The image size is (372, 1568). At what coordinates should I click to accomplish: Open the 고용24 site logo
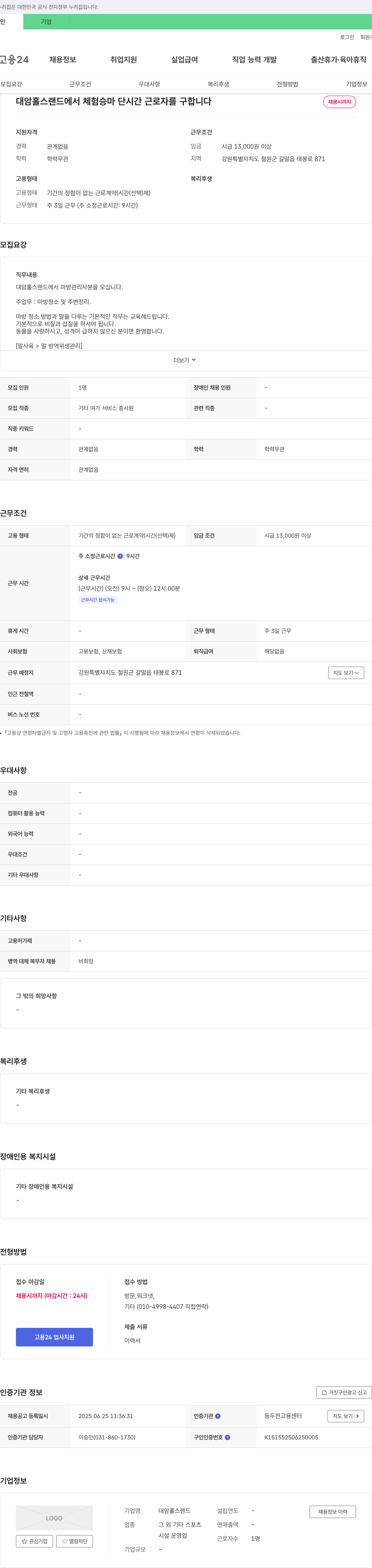coord(14,60)
